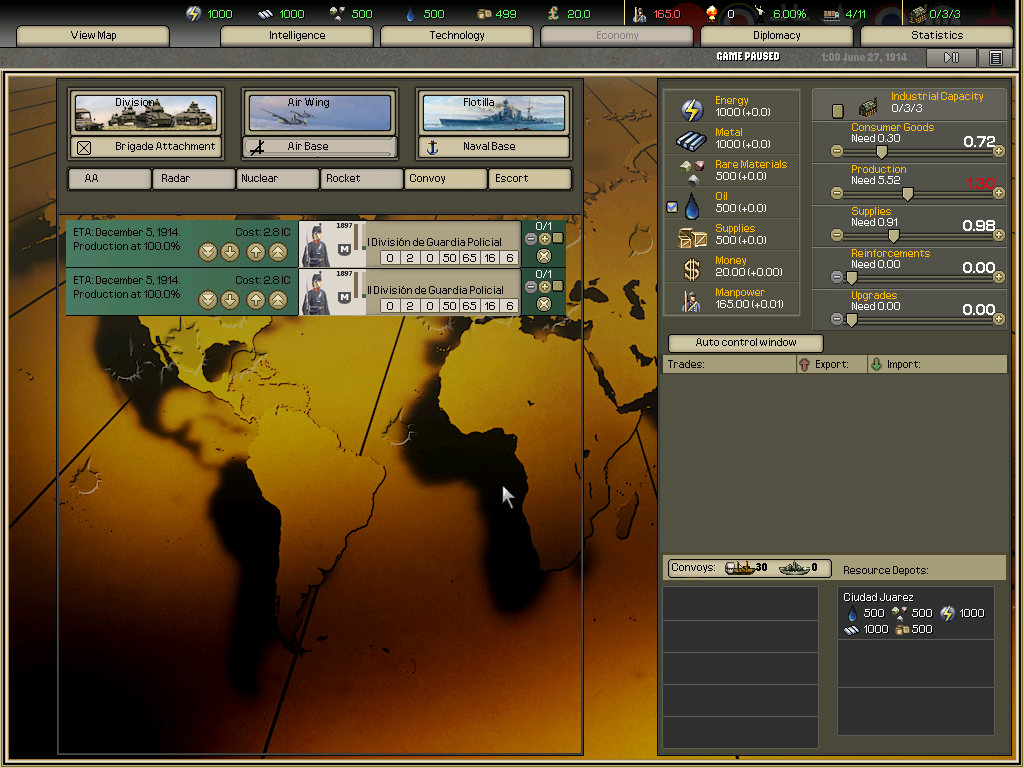Click plus icon on Consumer Goods slider
The image size is (1024, 768).
point(998,151)
